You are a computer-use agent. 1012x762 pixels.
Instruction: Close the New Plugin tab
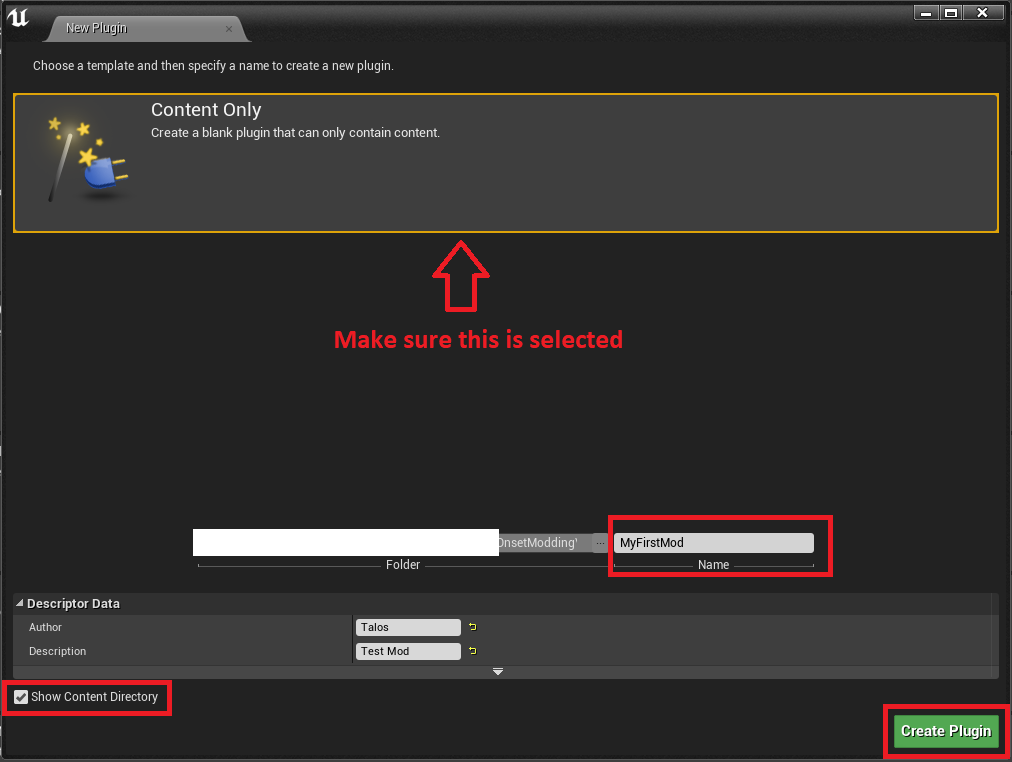[x=228, y=29]
